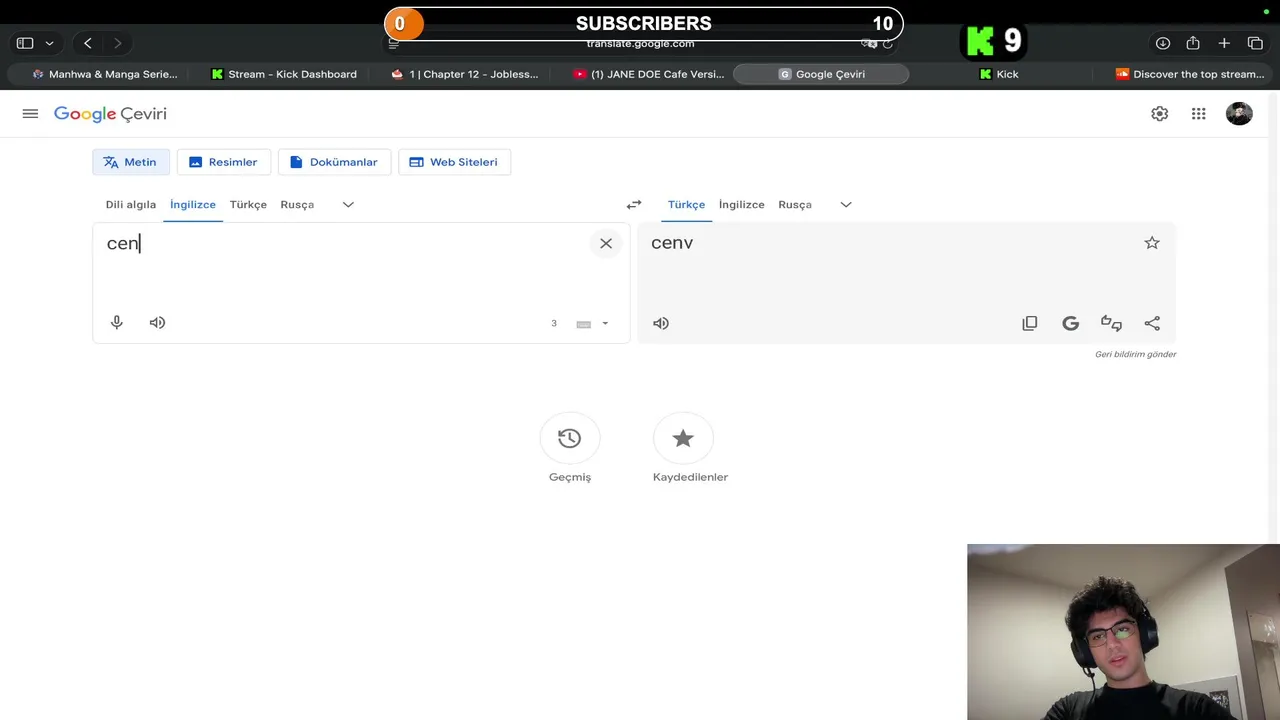Select Rusça as source language

(x=297, y=204)
